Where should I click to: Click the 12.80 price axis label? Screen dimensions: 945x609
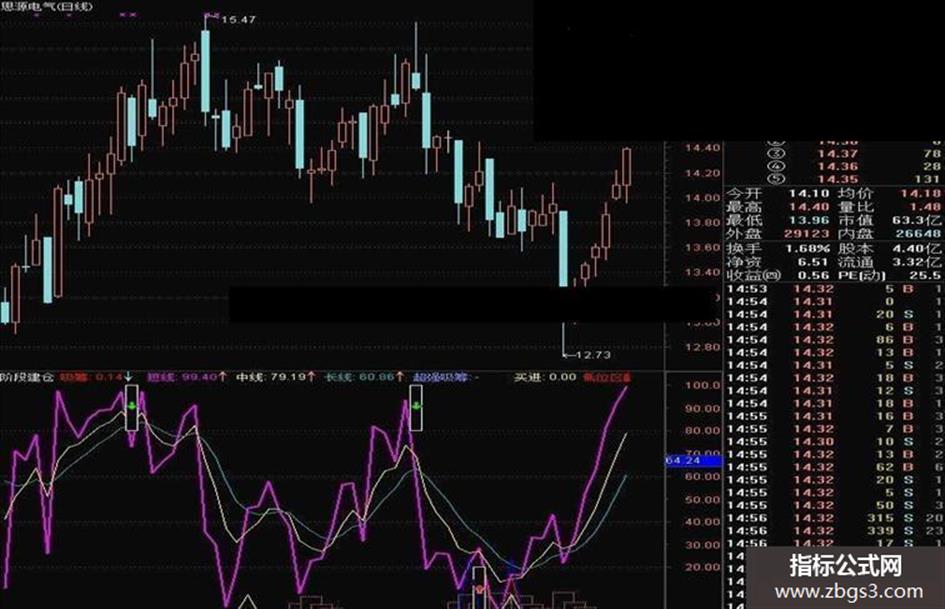[702, 347]
